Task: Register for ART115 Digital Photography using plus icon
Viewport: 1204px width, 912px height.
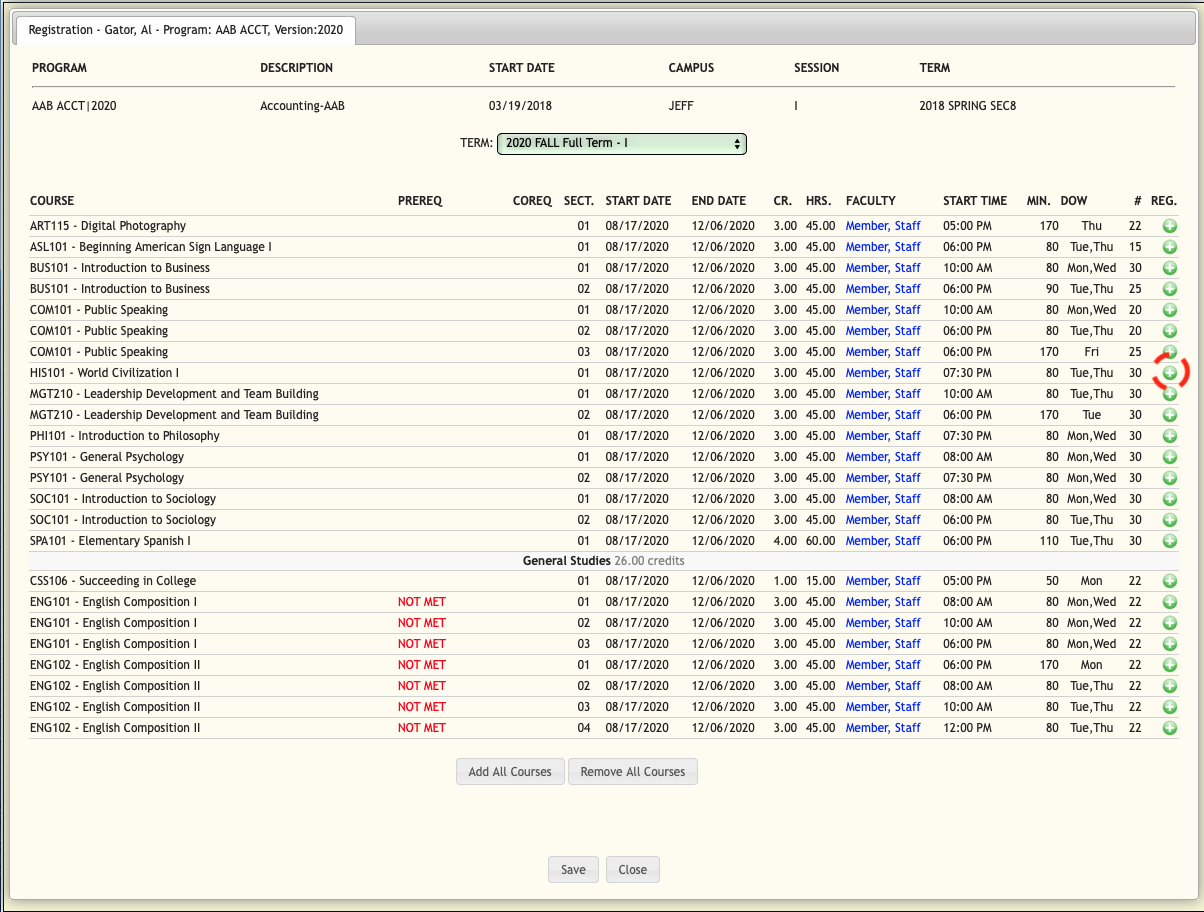Action: click(x=1169, y=226)
